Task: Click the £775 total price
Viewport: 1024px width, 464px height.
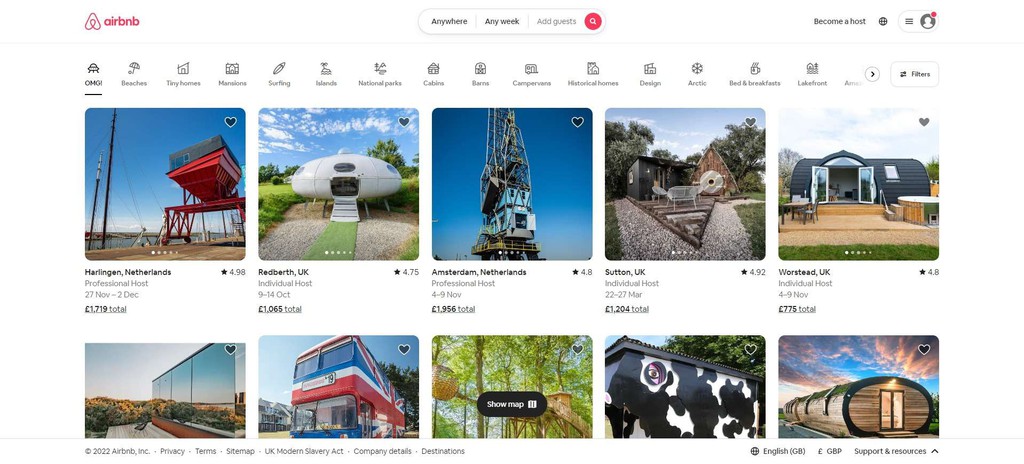Action: [797, 309]
